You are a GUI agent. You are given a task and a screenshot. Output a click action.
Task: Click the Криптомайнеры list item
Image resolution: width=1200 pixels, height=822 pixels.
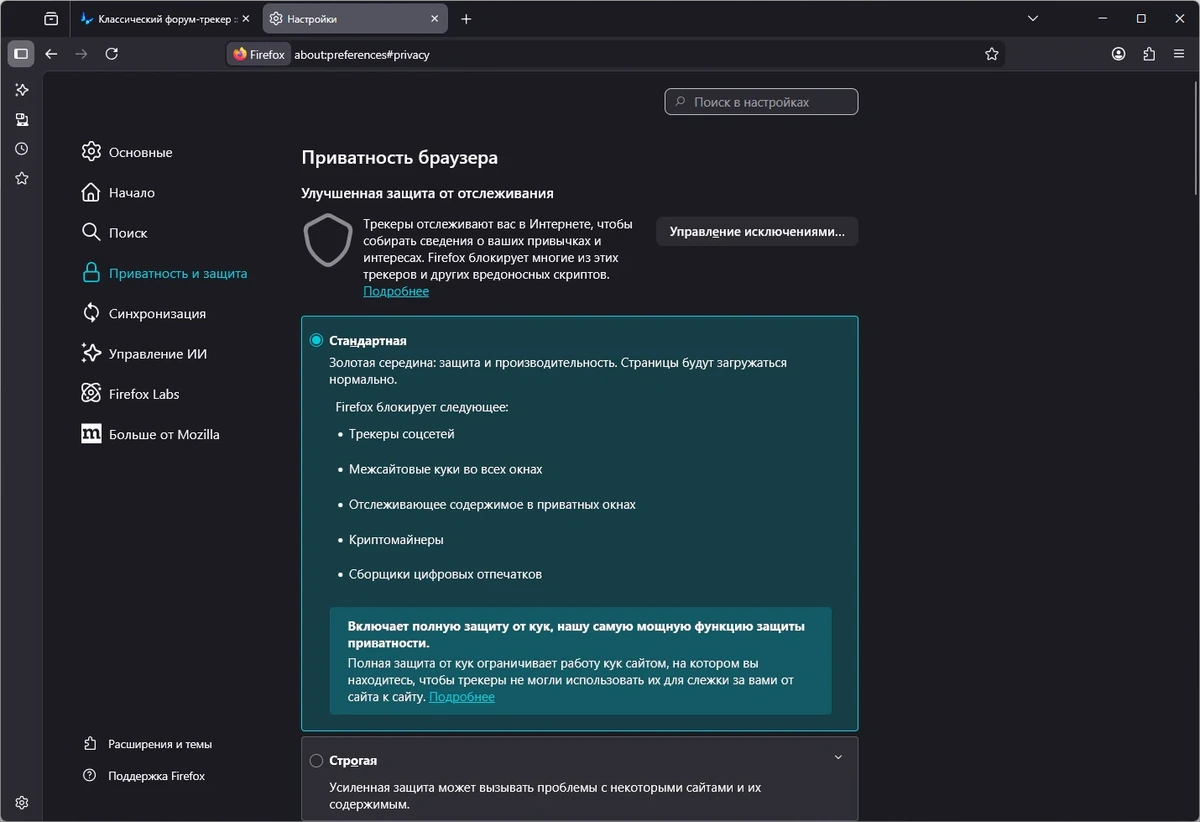396,539
